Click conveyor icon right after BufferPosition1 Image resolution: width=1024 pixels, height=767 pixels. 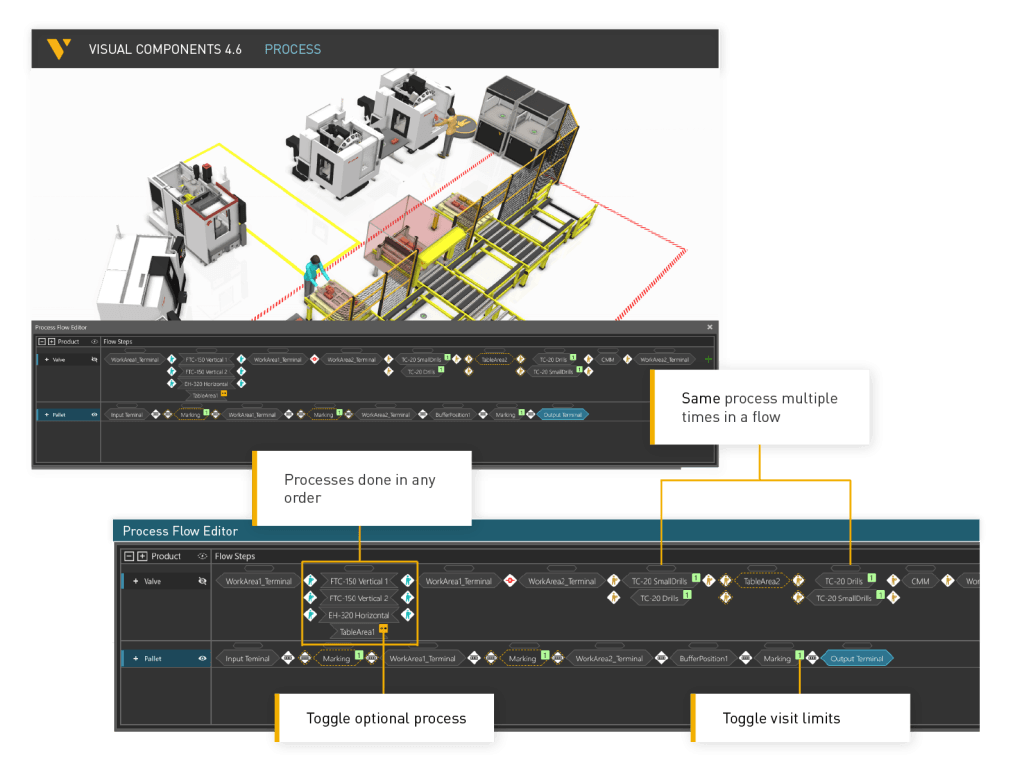745,659
